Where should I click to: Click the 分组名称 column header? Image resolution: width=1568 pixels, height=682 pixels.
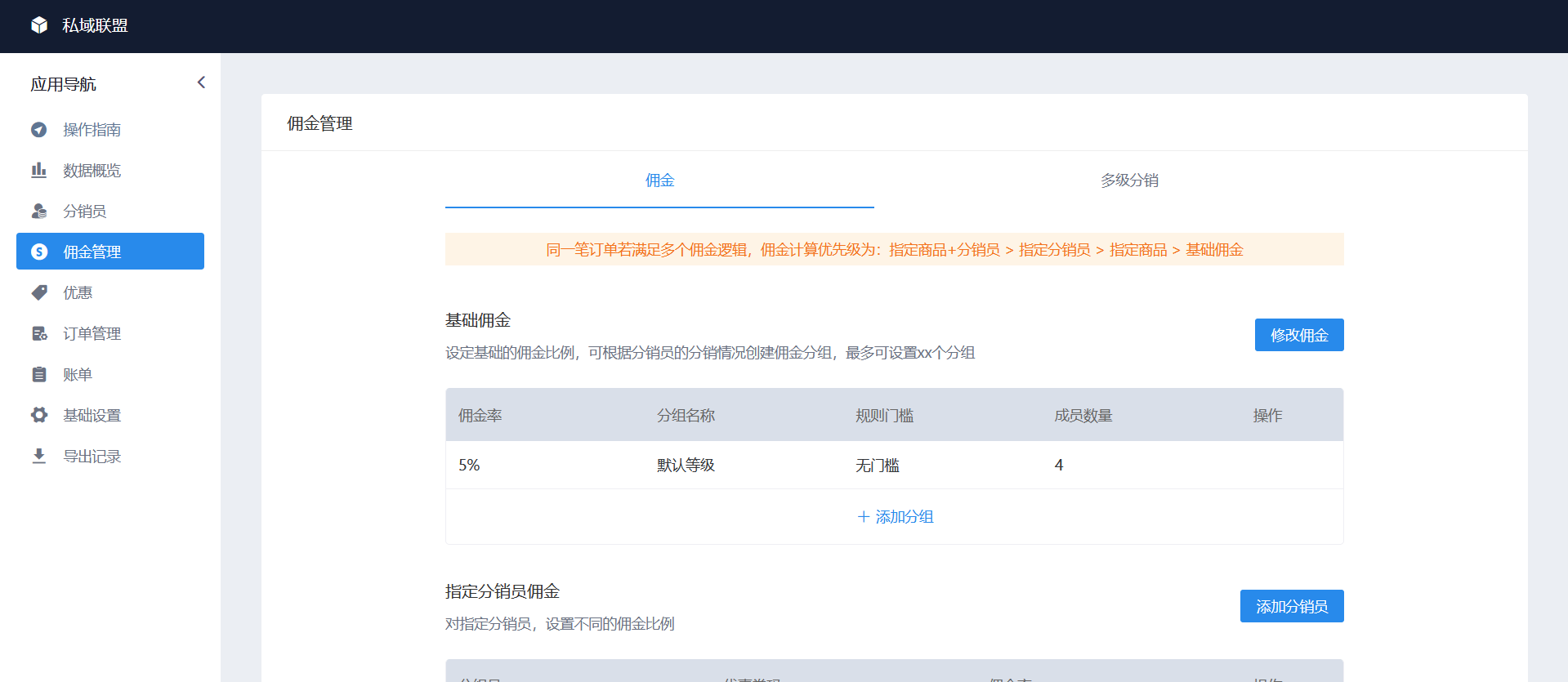(x=686, y=416)
